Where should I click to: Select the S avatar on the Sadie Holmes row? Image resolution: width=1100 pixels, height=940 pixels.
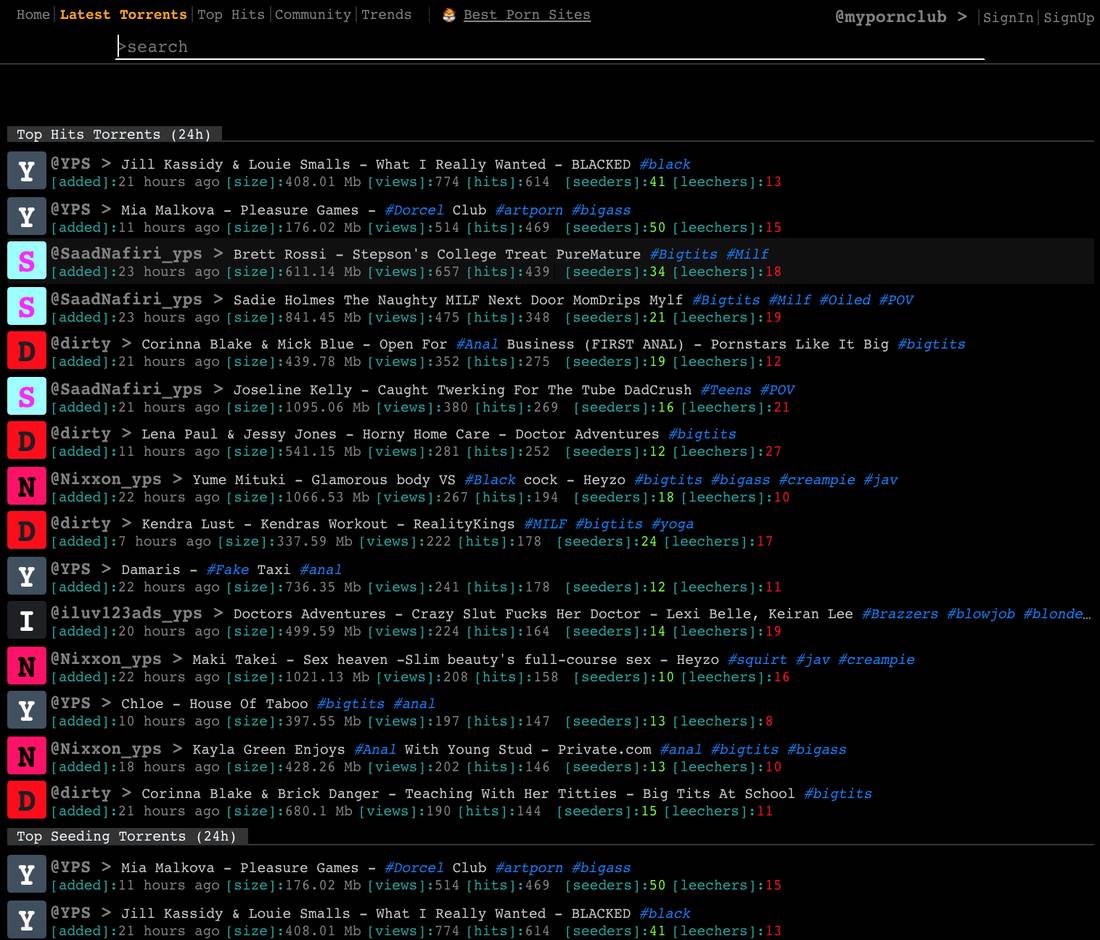[27, 307]
